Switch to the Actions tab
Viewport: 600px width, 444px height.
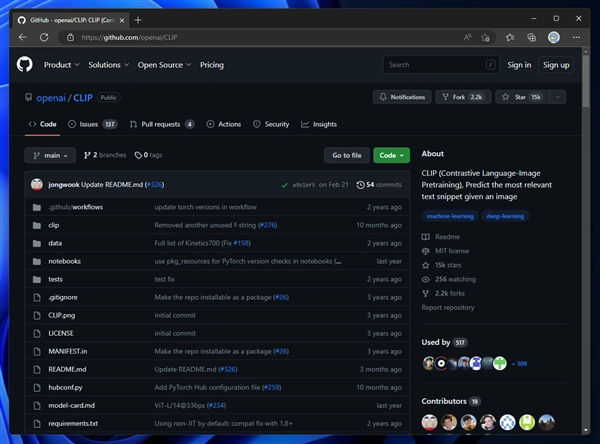coord(224,124)
